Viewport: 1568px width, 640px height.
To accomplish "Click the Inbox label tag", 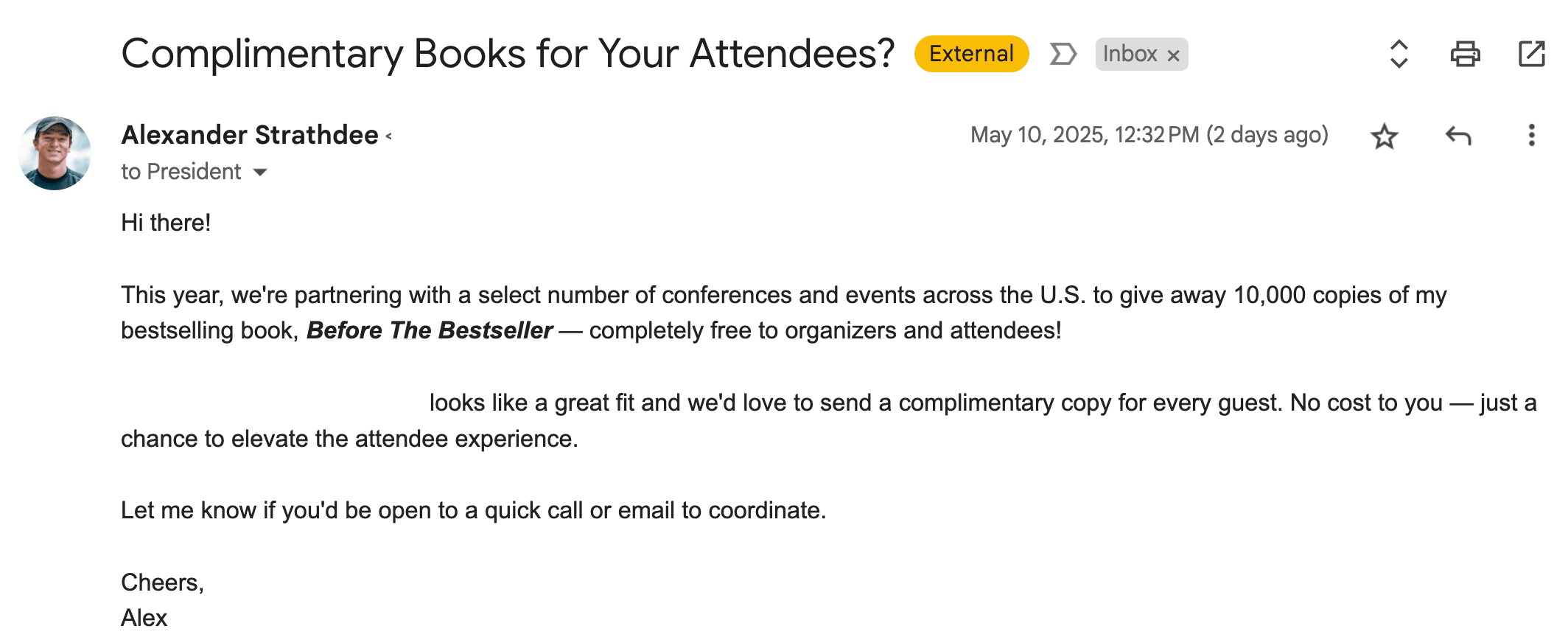I will pyautogui.click(x=1130, y=54).
